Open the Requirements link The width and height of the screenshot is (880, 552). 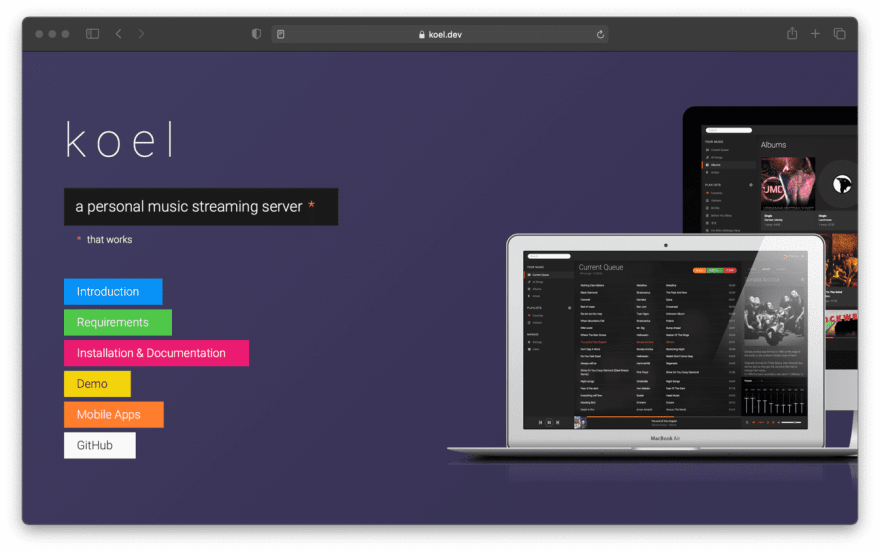tap(118, 323)
